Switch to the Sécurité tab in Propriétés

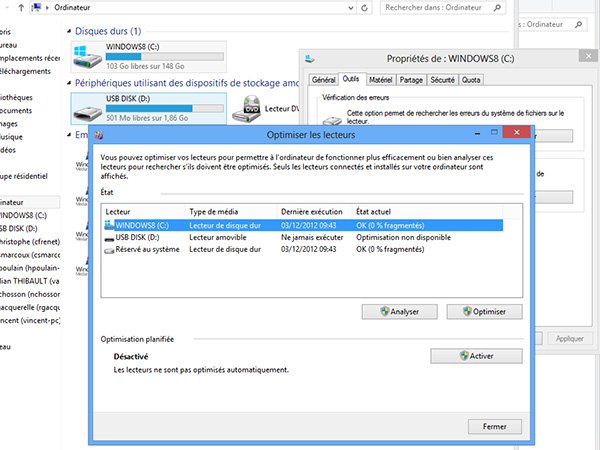point(442,80)
